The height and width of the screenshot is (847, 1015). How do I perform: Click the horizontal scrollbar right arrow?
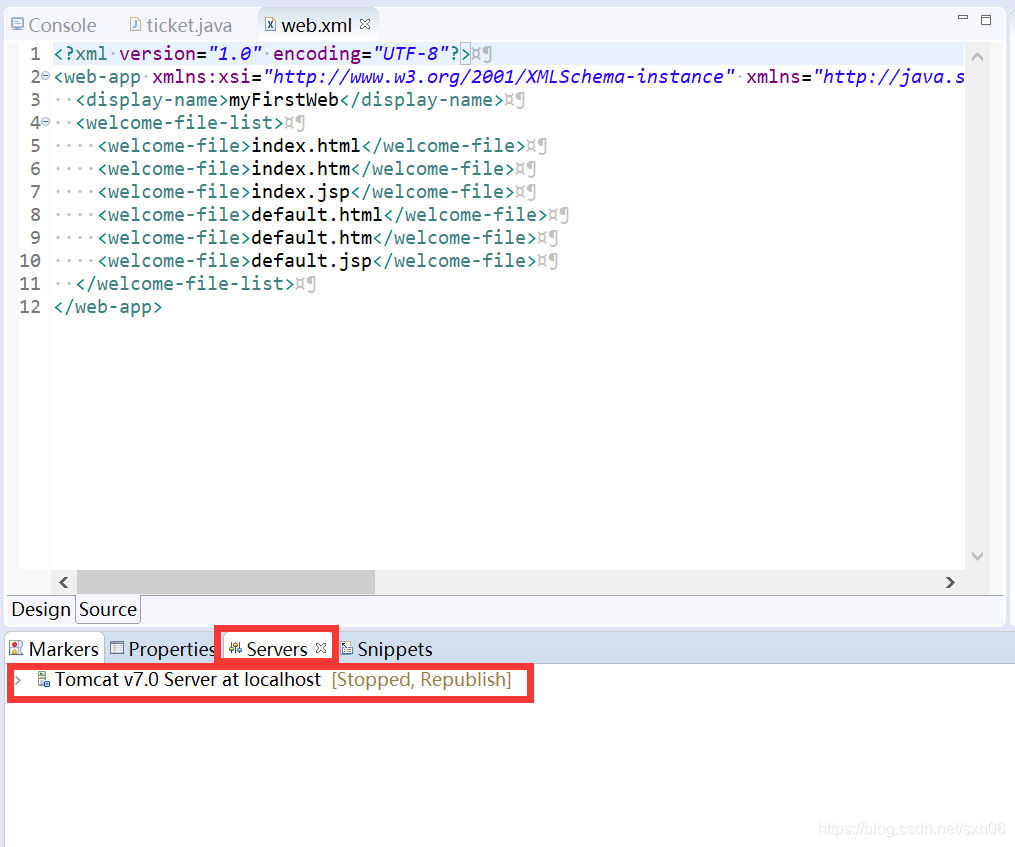pyautogui.click(x=950, y=582)
